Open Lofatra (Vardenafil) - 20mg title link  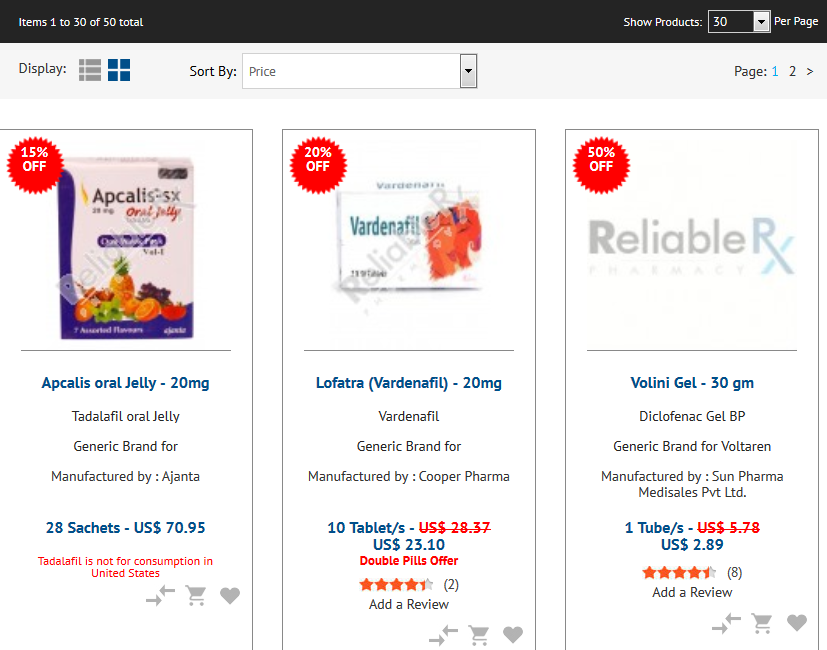tap(409, 383)
